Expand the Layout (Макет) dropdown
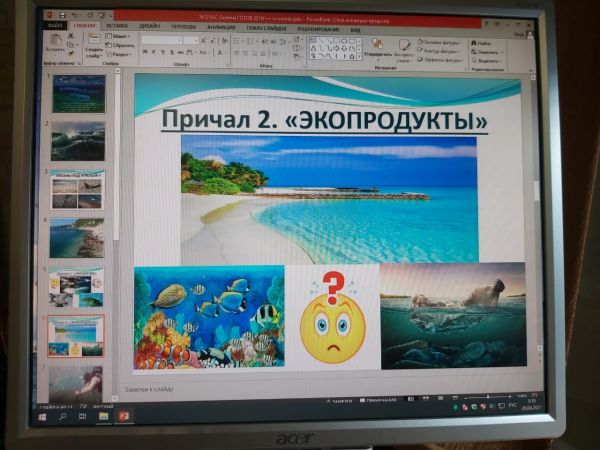The height and width of the screenshot is (450, 600). coord(123,38)
